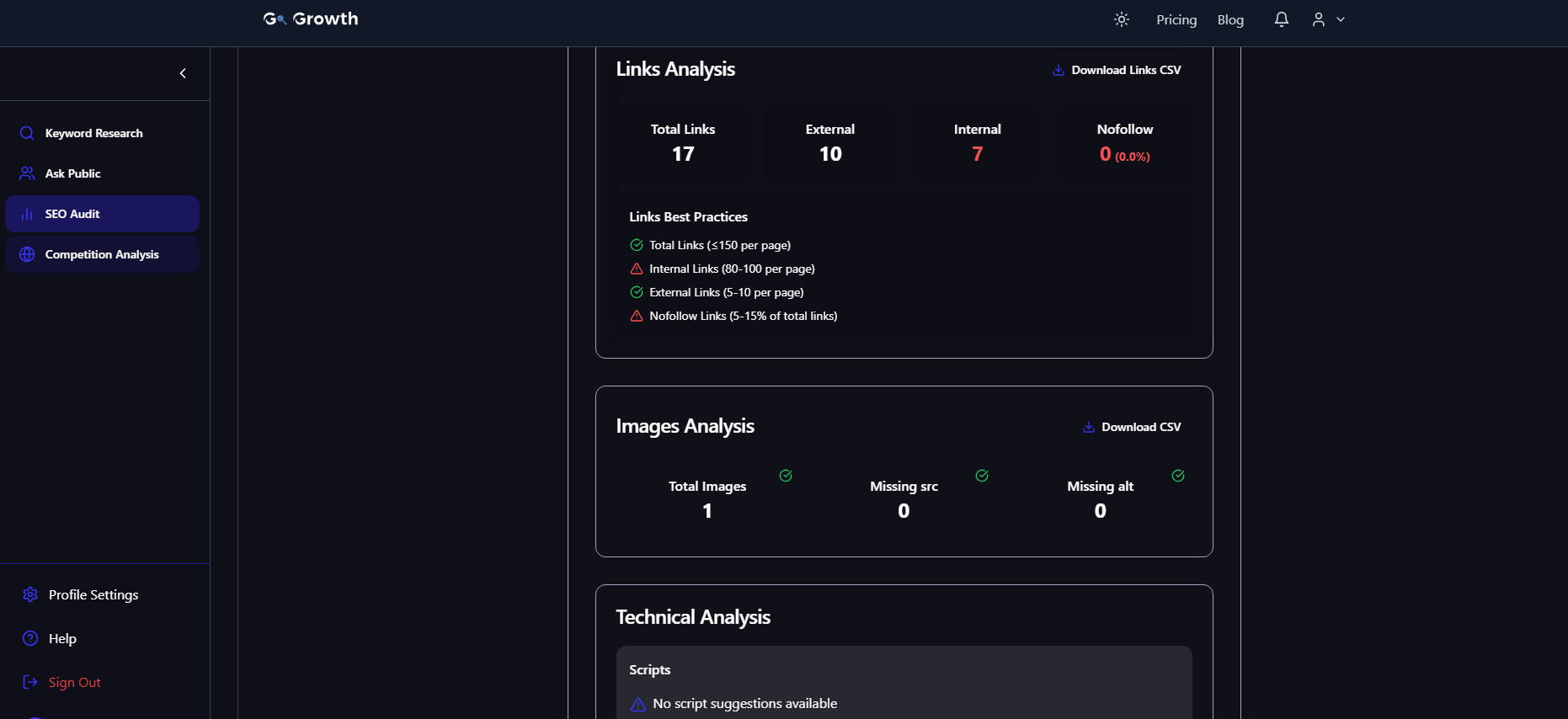The height and width of the screenshot is (719, 1568).
Task: Click the Technical Analysis heading
Action: tap(693, 617)
